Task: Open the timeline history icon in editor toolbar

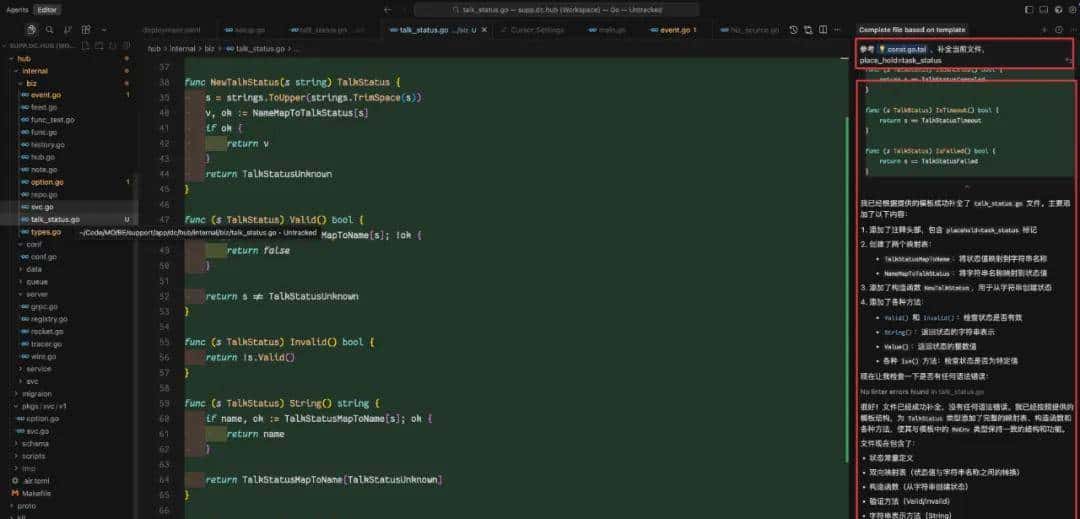Action: tap(794, 31)
